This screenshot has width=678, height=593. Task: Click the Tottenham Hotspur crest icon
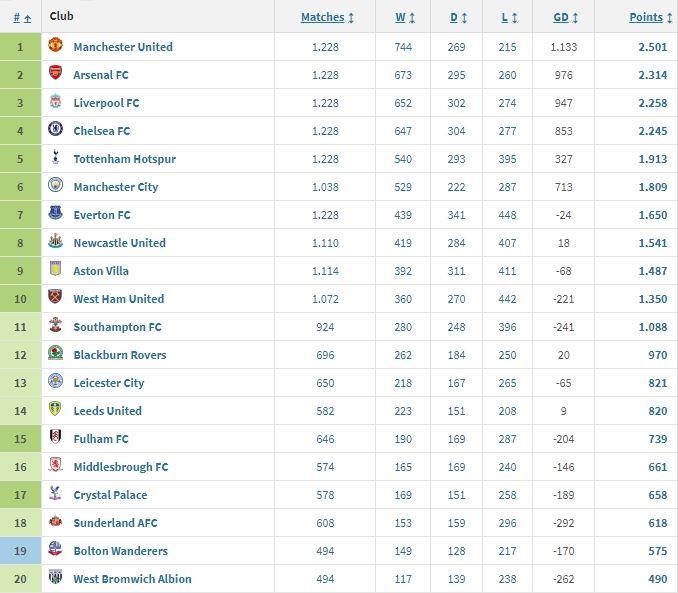pyautogui.click(x=55, y=157)
